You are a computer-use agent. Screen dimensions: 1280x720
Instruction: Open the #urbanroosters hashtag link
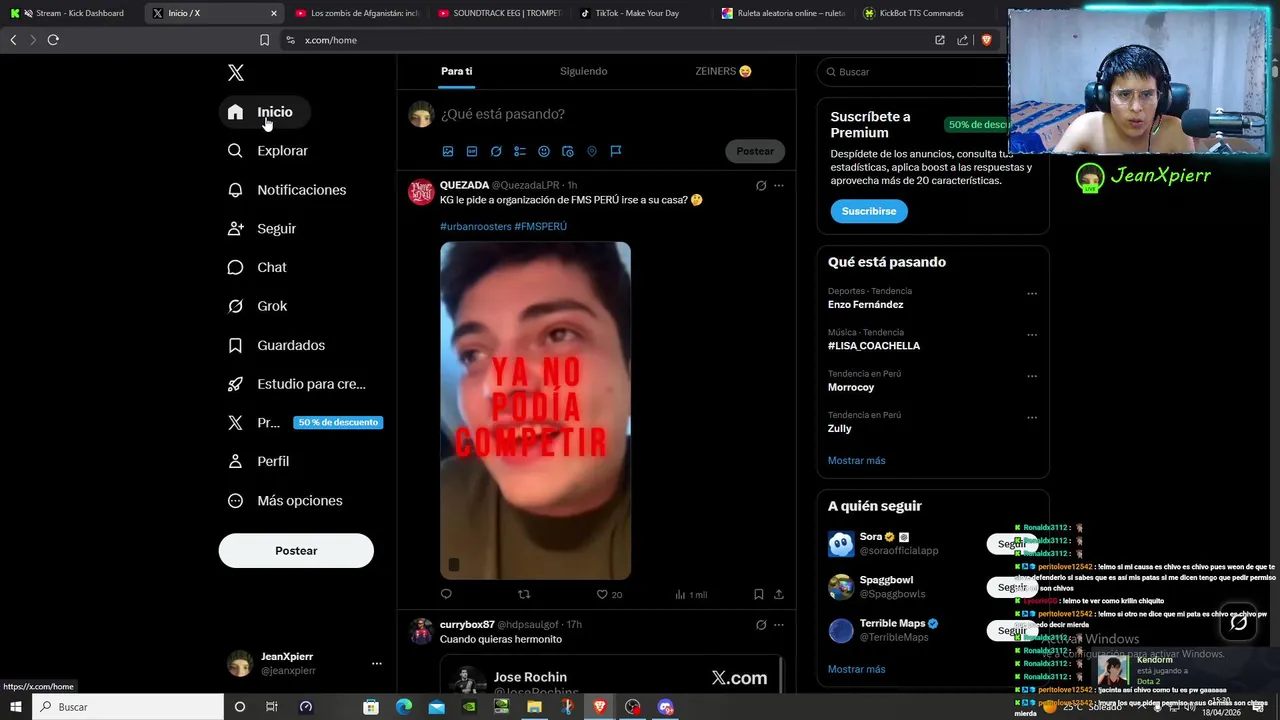point(475,227)
